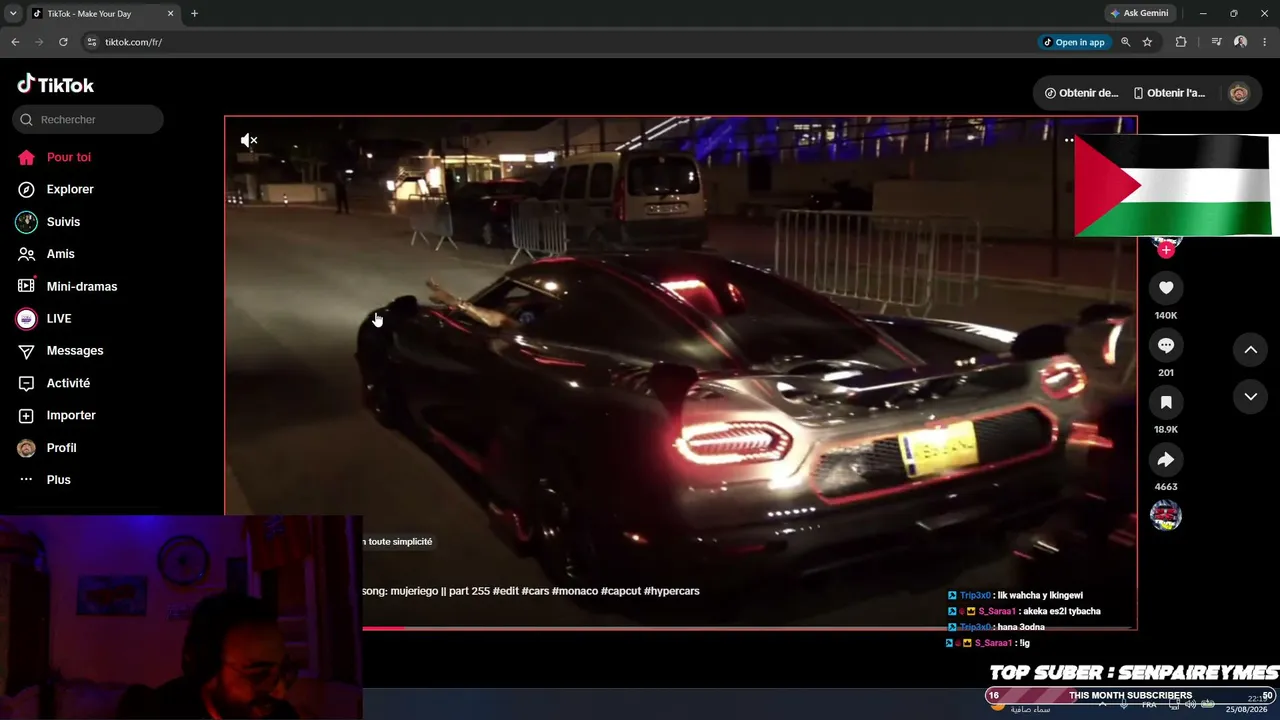Bookmark this page with the star
This screenshot has height=720, width=1280.
tap(1147, 42)
